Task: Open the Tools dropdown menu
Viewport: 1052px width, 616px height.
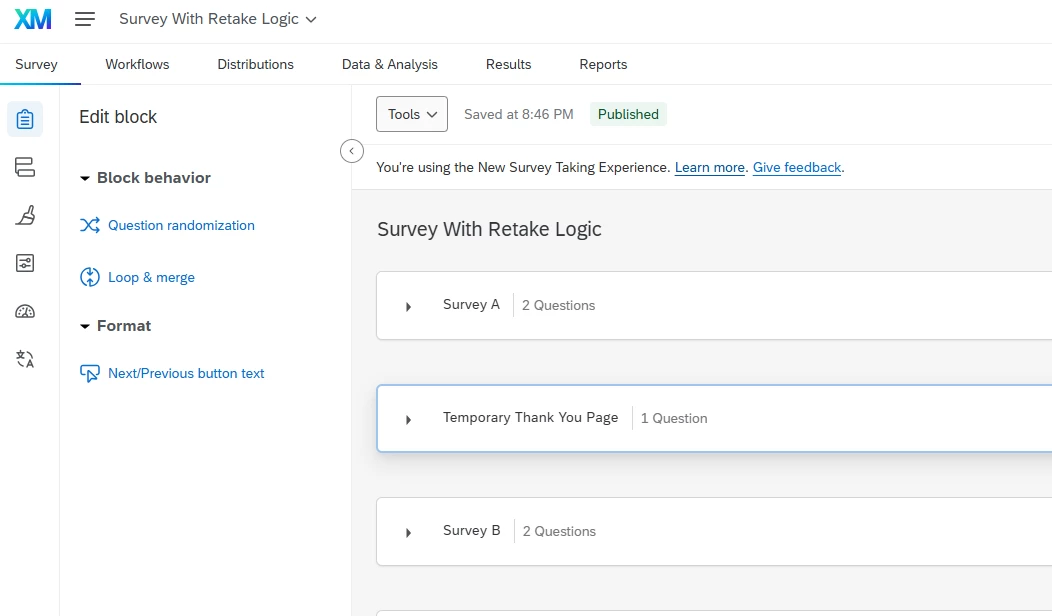Action: pyautogui.click(x=411, y=114)
